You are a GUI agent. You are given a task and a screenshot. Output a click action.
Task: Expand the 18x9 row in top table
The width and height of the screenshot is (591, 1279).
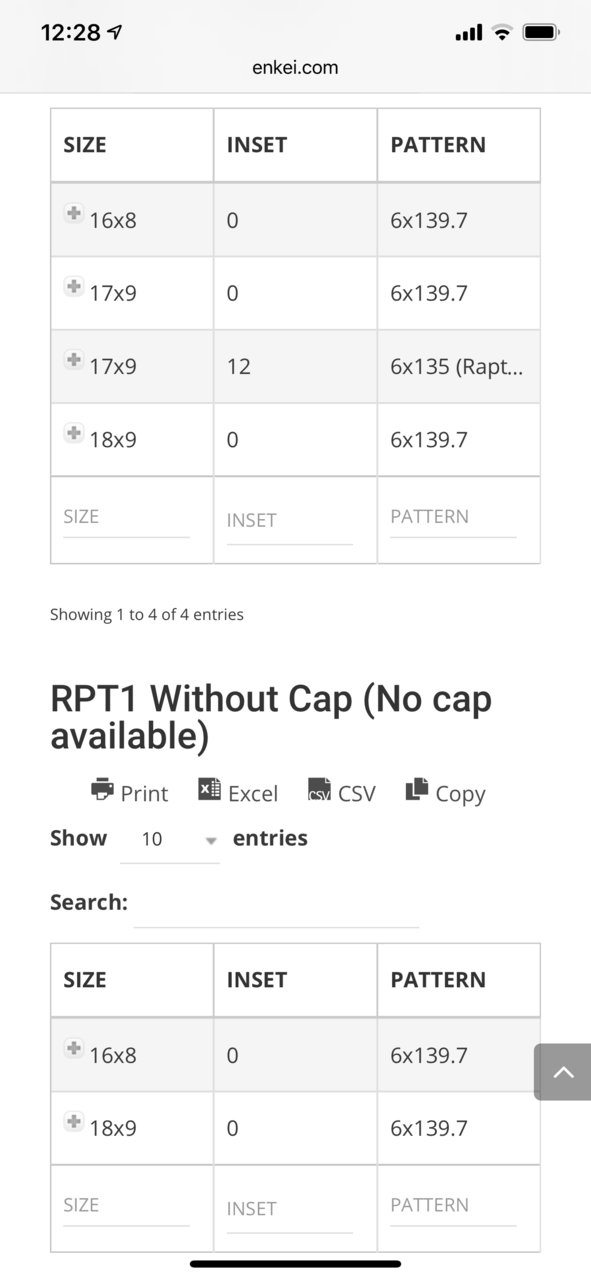(x=73, y=433)
